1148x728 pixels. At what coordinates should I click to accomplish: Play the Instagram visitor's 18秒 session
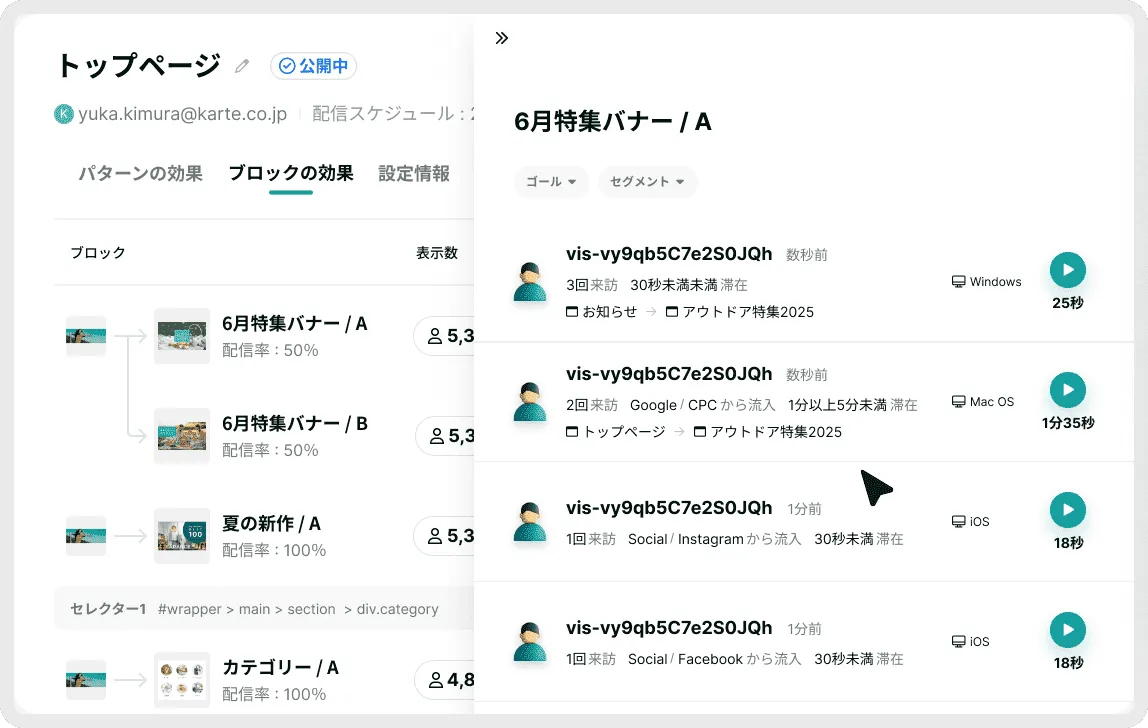point(1067,510)
